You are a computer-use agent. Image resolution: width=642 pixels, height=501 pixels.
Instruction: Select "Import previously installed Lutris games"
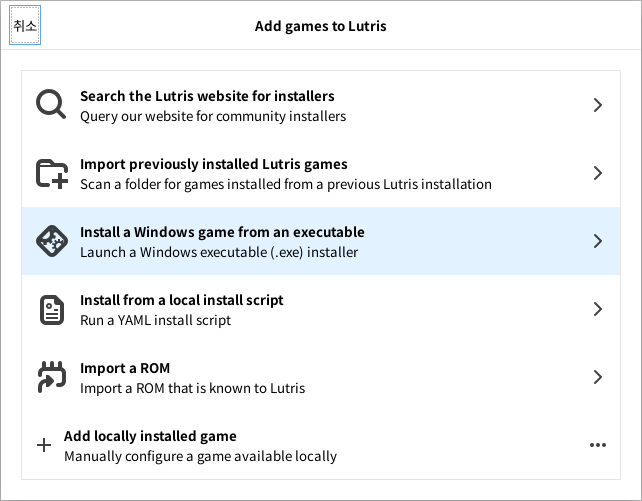214,164
